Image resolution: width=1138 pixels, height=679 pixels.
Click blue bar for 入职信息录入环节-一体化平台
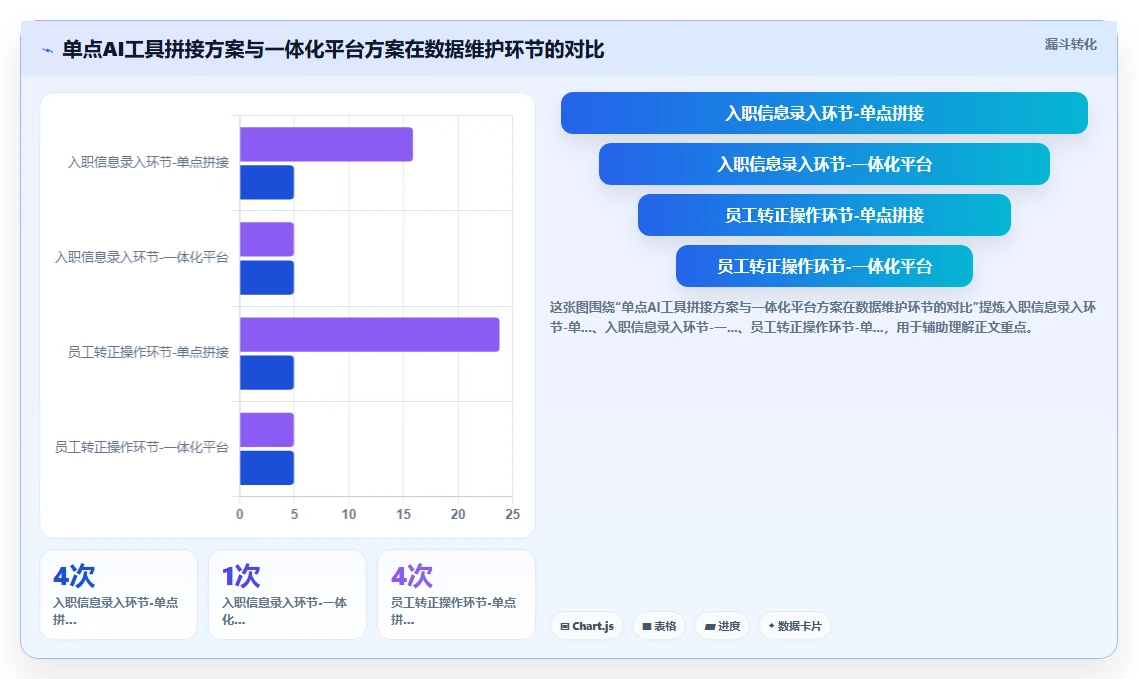point(267,277)
